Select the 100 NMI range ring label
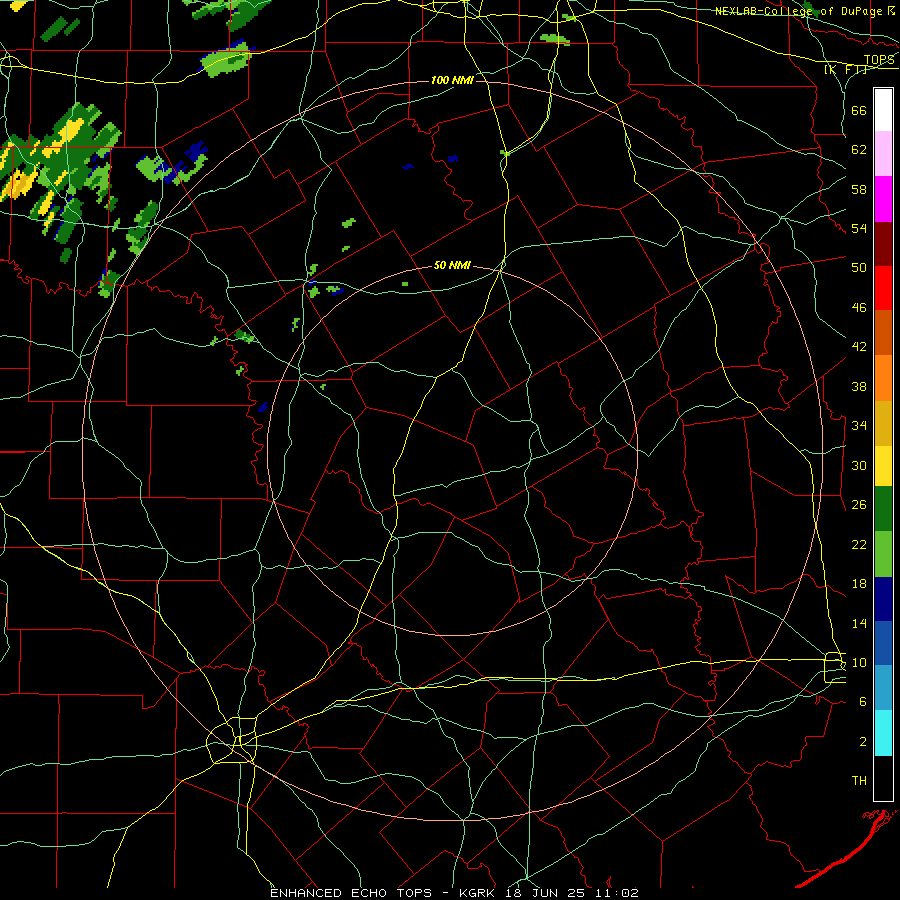The width and height of the screenshot is (900, 900). [452, 80]
